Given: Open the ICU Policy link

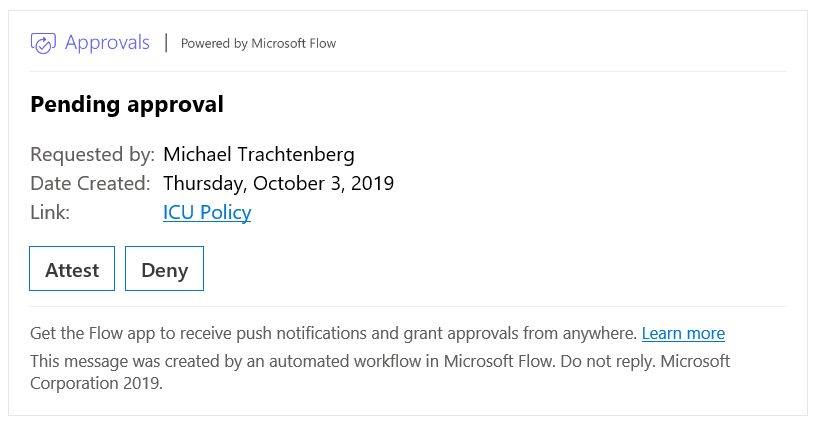Looking at the screenshot, I should (x=207, y=212).
